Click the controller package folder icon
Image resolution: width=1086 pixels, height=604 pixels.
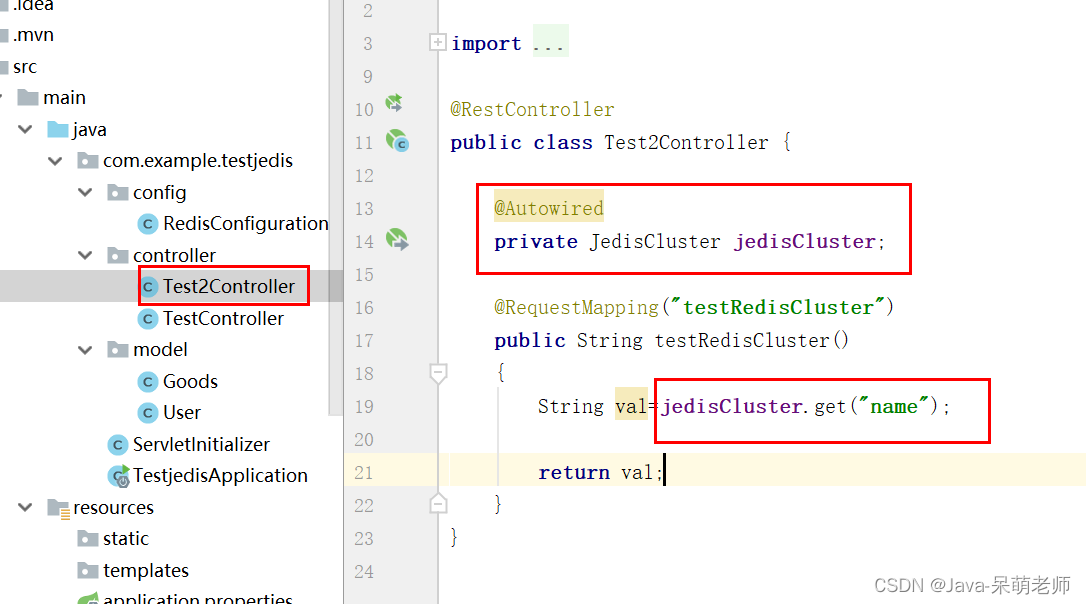(x=118, y=255)
